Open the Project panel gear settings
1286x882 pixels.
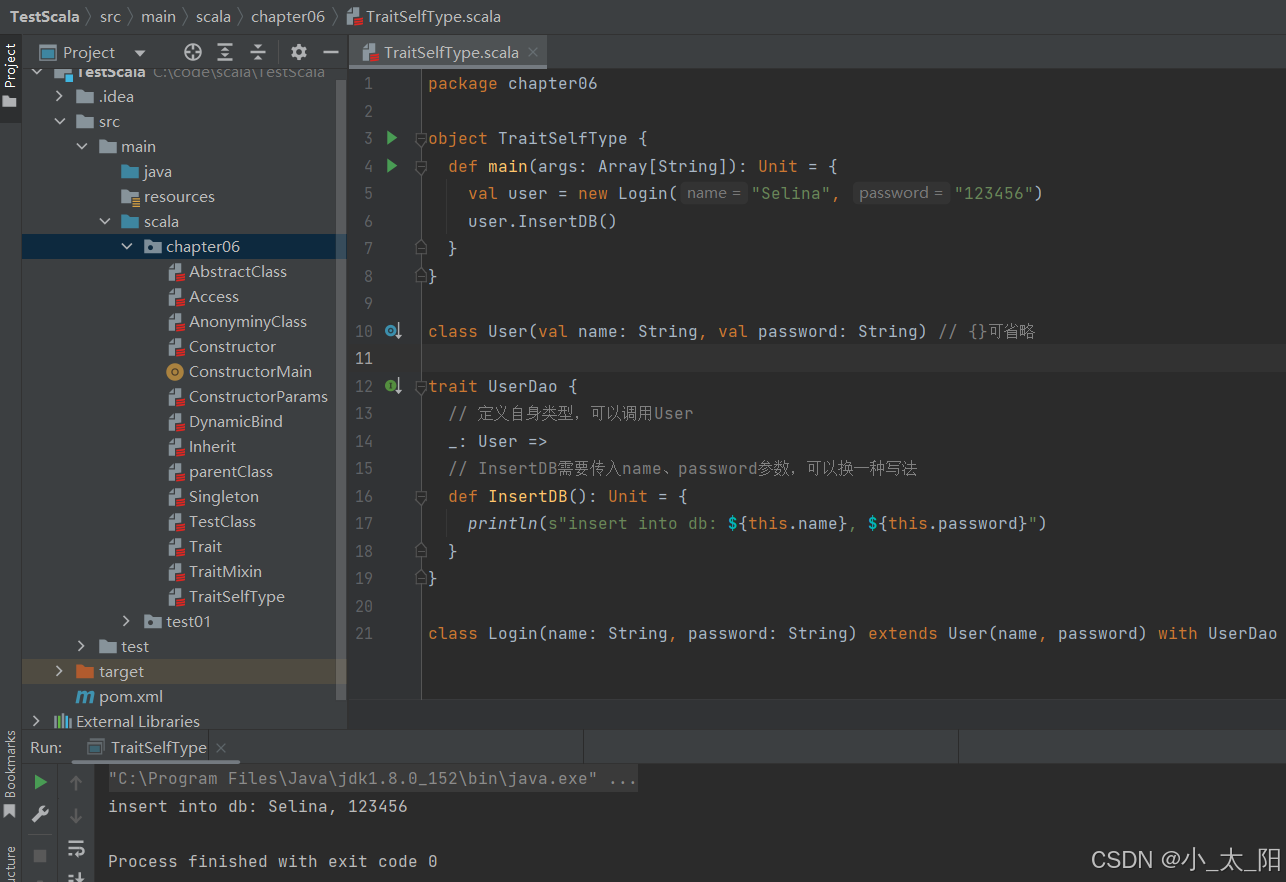coord(299,52)
